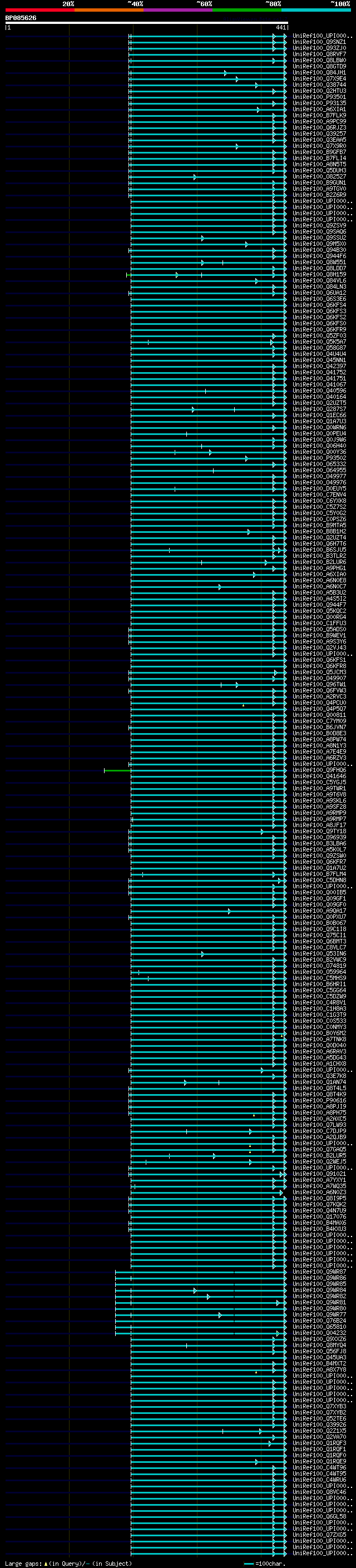This screenshot has width=356, height=1568.
Task: Select label UniRef100_Q6S3E6
Action: 319,298
